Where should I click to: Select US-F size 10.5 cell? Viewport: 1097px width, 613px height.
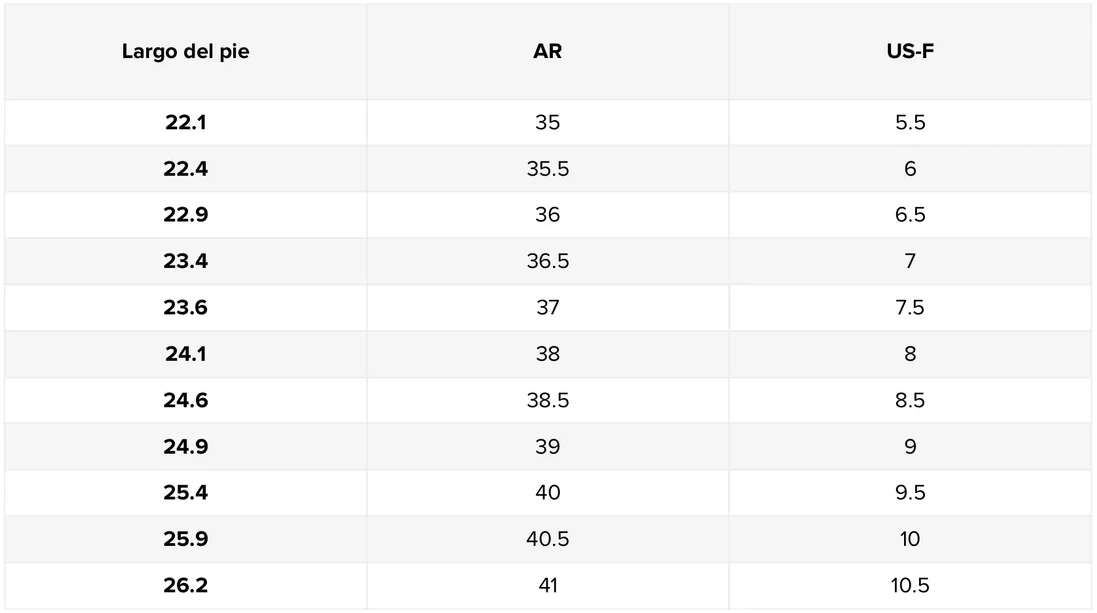click(909, 585)
